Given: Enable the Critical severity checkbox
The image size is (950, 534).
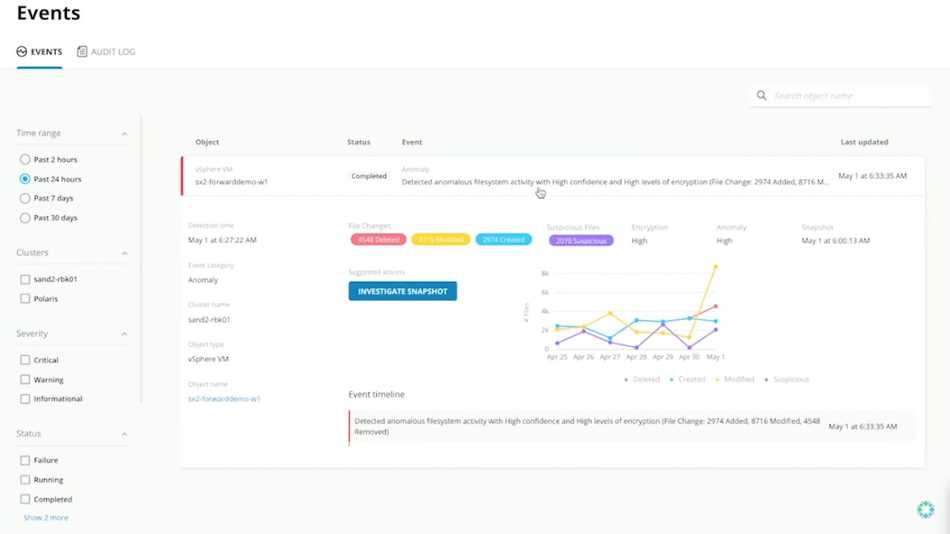Looking at the screenshot, I should (25, 360).
